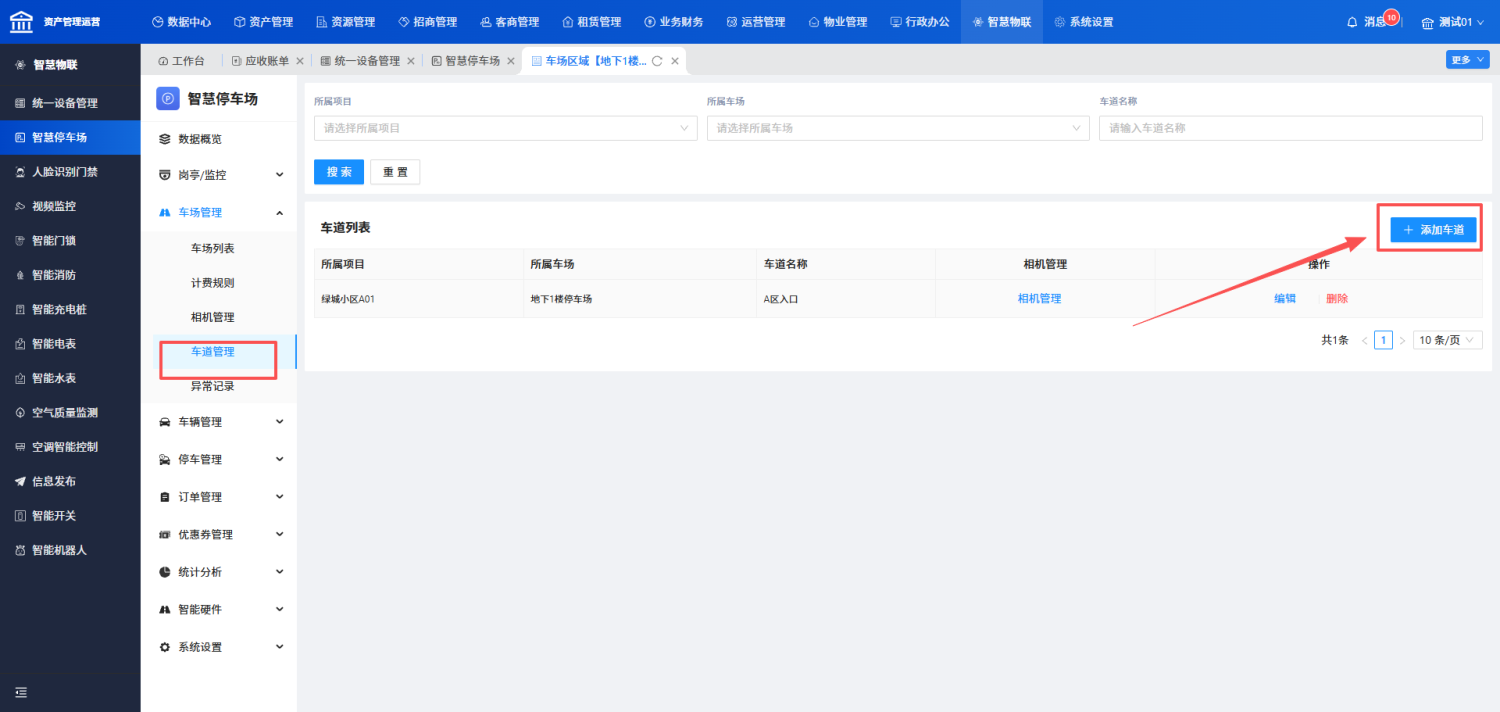Viewport: 1500px width, 712px height.
Task: Open 数据概览 in the parking menu
Action: 219,139
